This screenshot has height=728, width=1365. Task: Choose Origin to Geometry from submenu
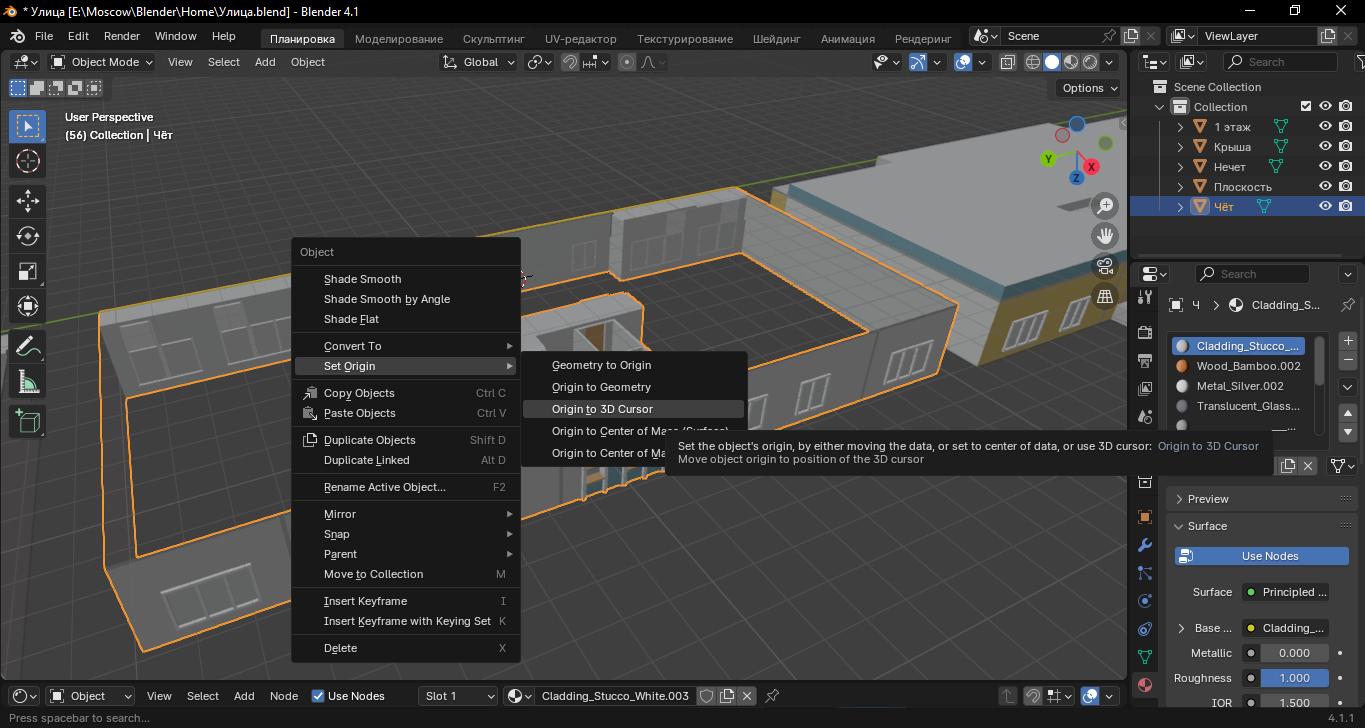[x=601, y=387]
